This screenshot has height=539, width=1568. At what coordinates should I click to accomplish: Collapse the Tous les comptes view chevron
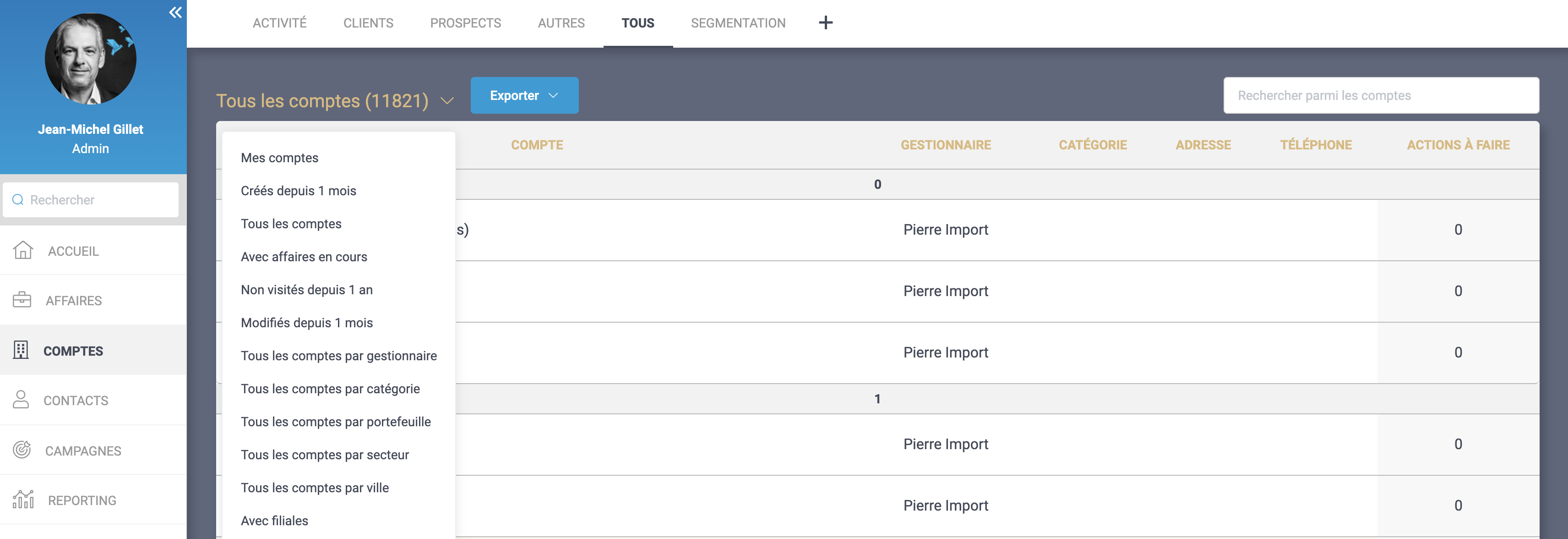[x=447, y=101]
